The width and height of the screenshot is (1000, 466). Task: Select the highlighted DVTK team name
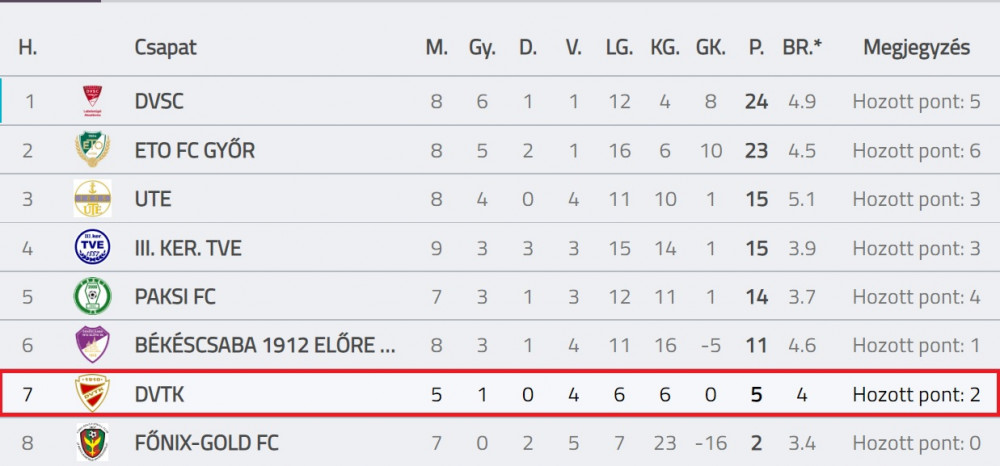pyautogui.click(x=159, y=395)
